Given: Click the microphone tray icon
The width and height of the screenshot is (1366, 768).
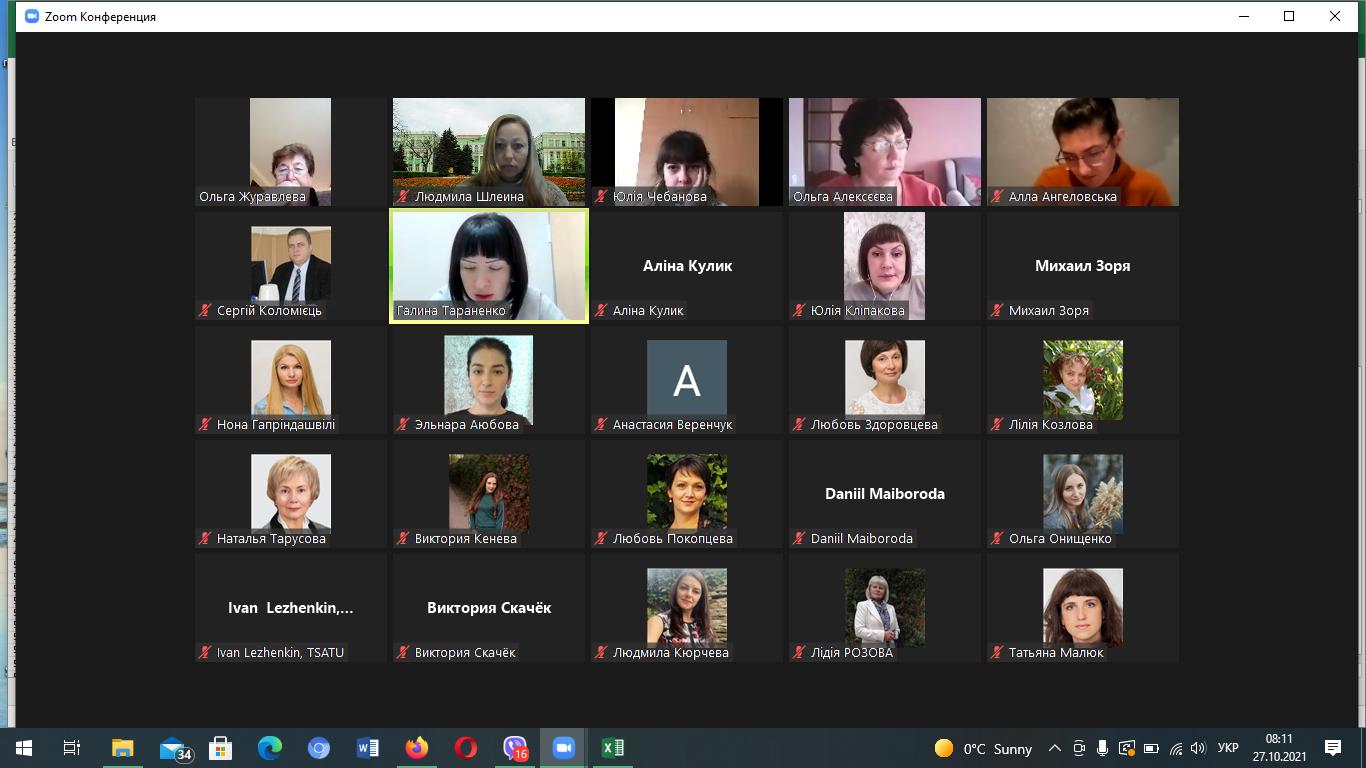Looking at the screenshot, I should (1102, 748).
